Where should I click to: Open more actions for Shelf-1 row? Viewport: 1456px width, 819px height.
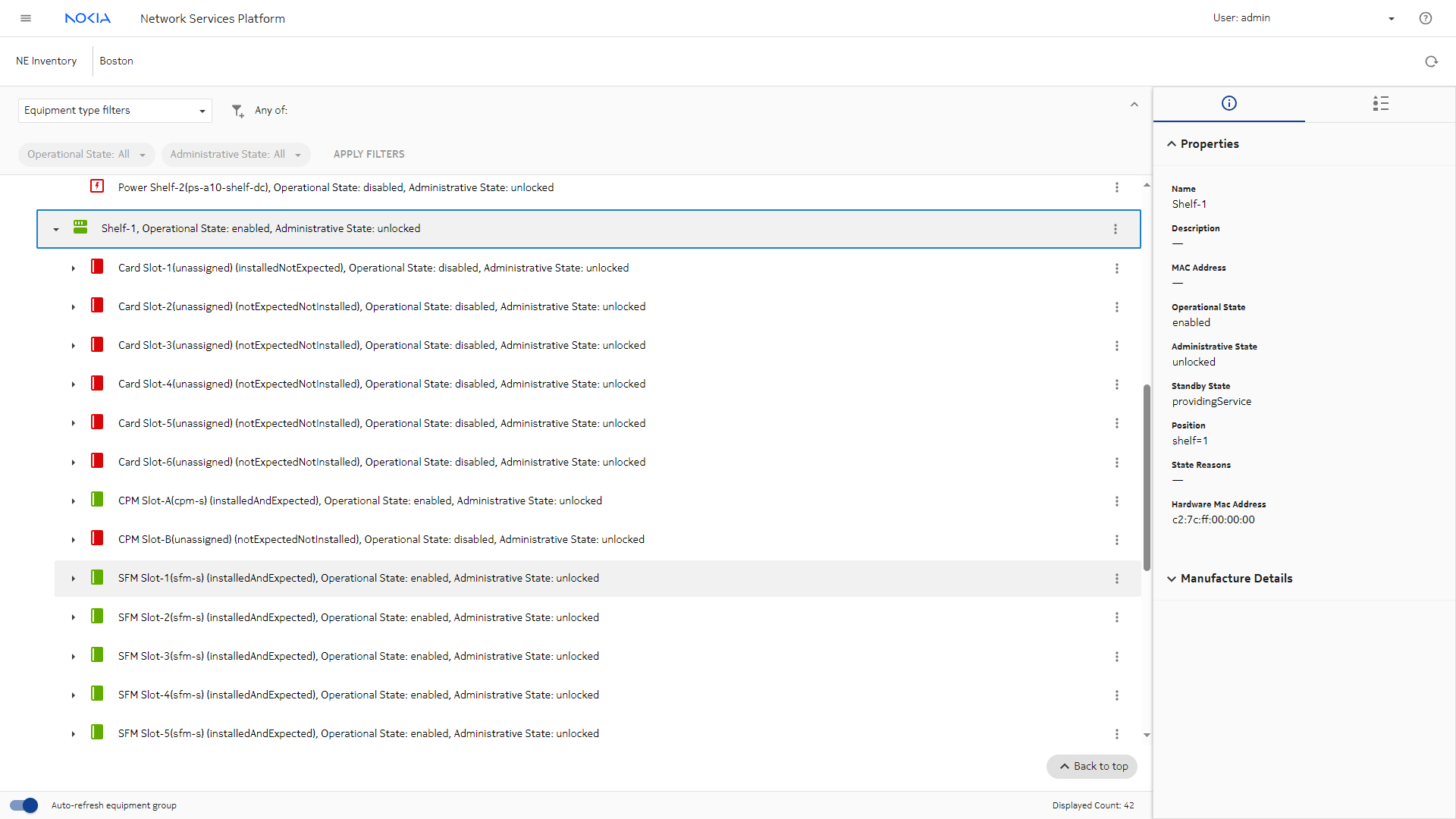click(x=1115, y=229)
